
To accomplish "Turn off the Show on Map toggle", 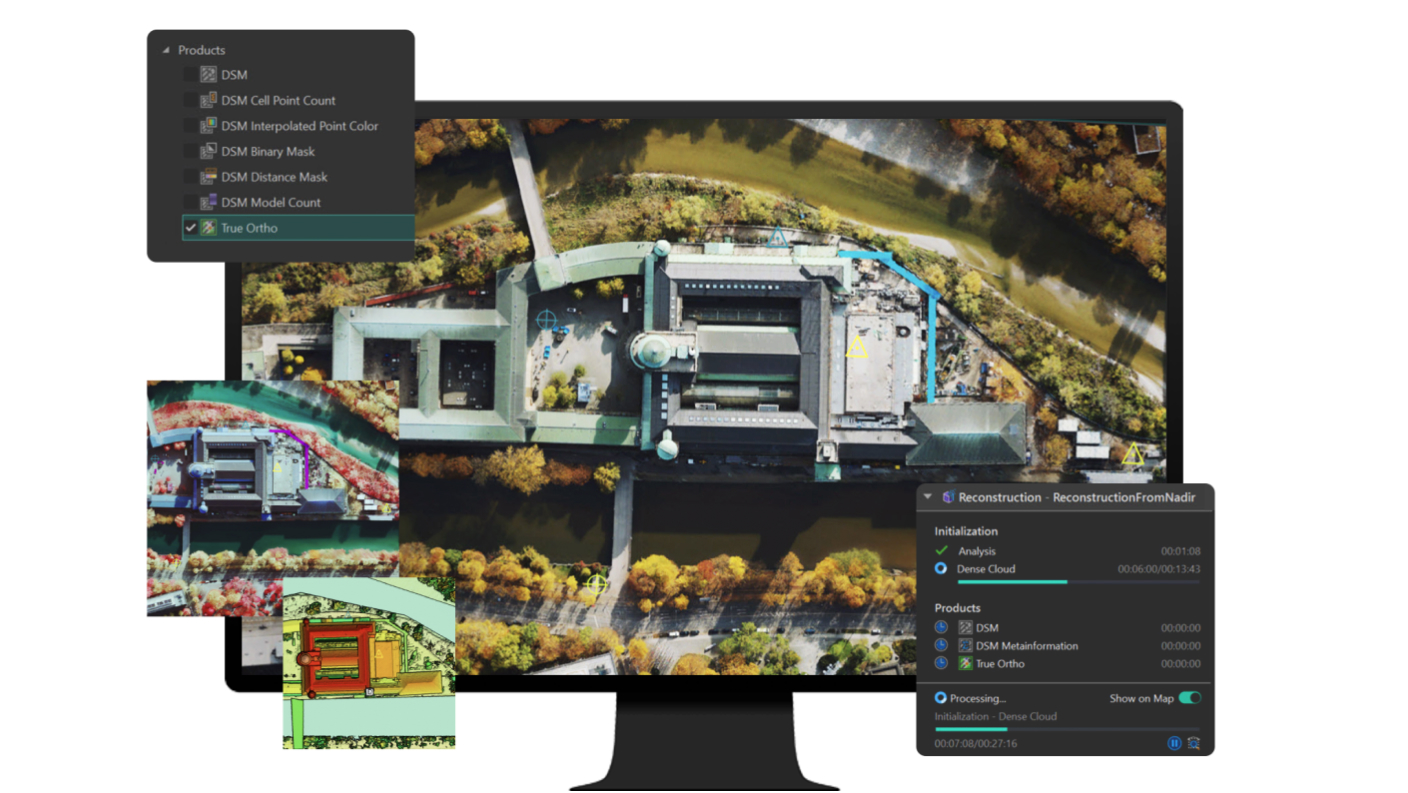I will pos(1189,698).
